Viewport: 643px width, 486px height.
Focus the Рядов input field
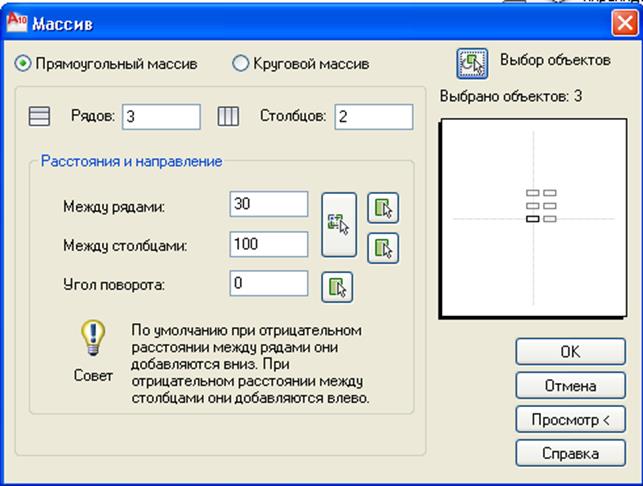click(162, 117)
